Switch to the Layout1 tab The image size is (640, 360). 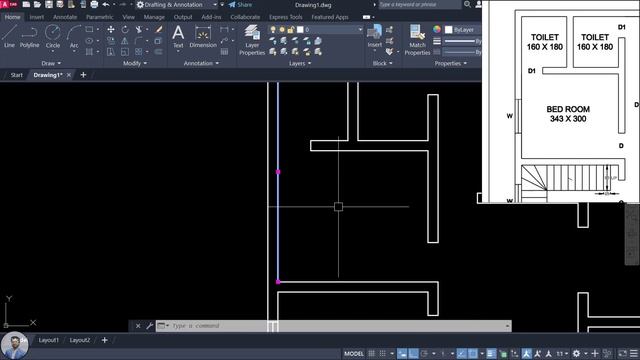pos(49,340)
